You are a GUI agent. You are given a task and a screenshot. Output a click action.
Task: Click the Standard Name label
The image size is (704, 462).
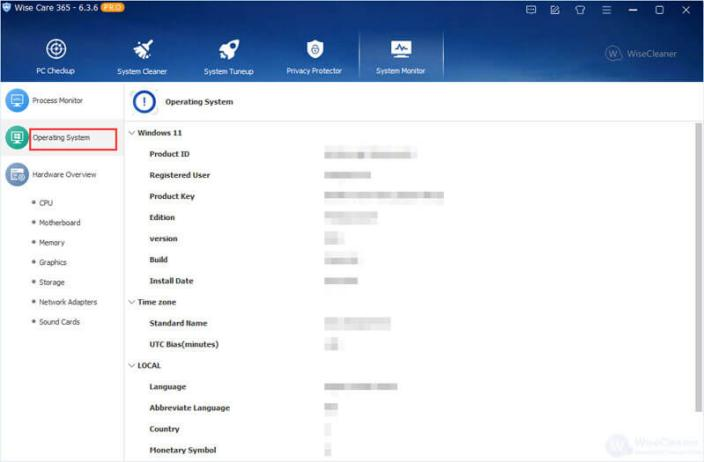point(178,323)
